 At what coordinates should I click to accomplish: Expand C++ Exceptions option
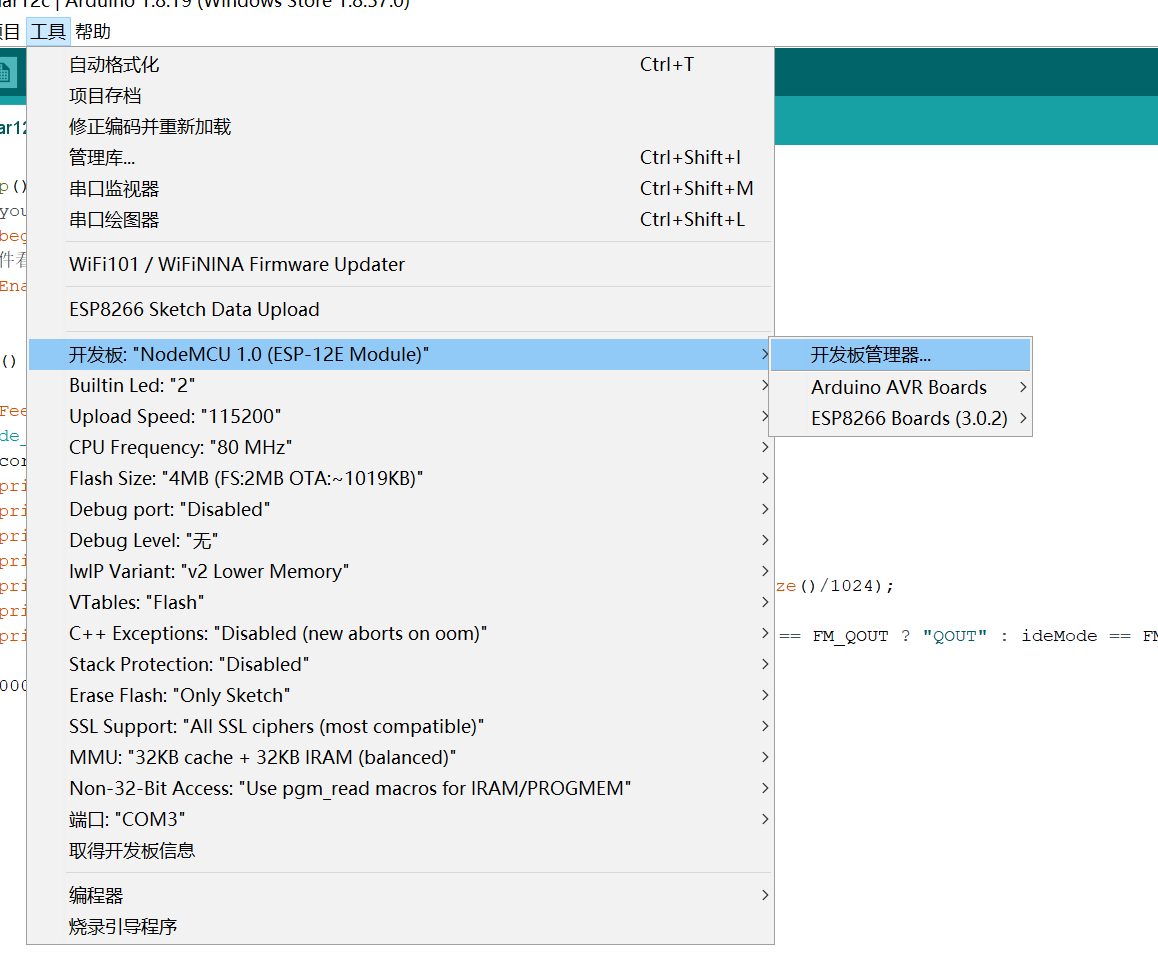tap(400, 633)
